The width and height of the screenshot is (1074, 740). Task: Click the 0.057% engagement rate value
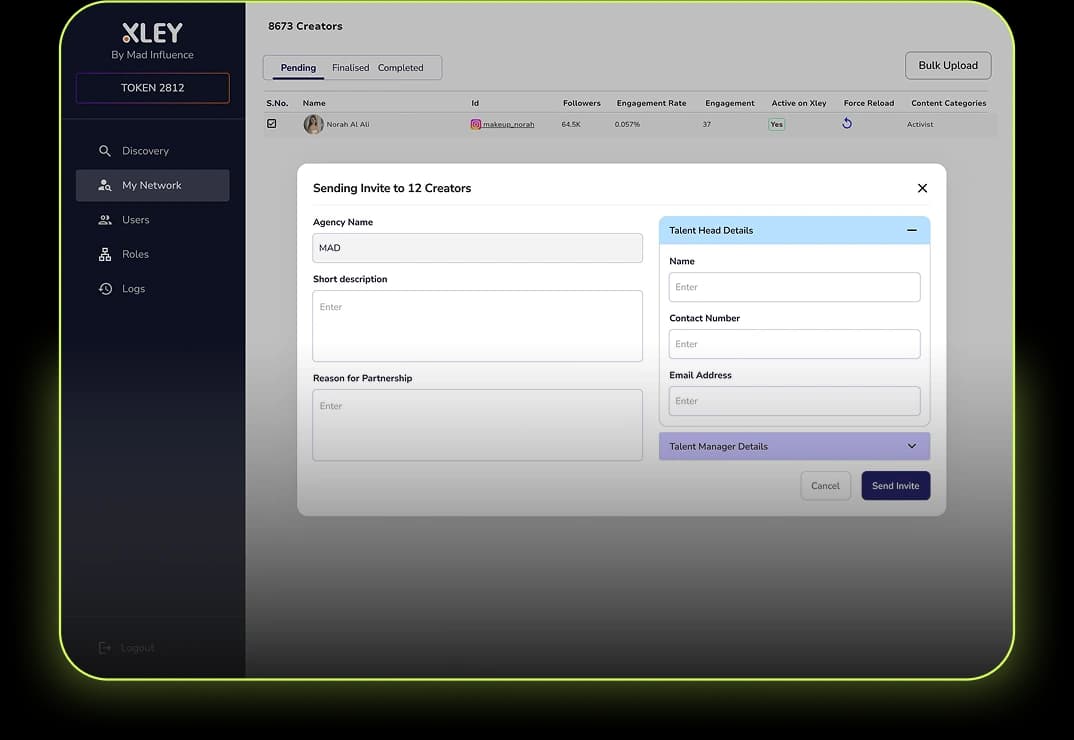tap(627, 124)
